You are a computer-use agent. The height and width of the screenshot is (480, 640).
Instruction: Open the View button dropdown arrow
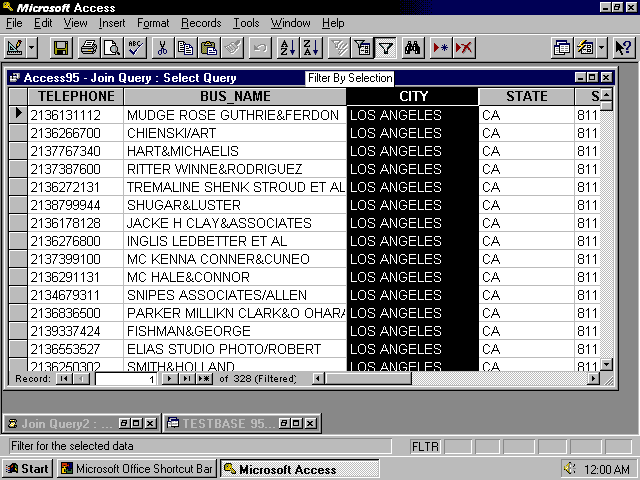coord(33,47)
